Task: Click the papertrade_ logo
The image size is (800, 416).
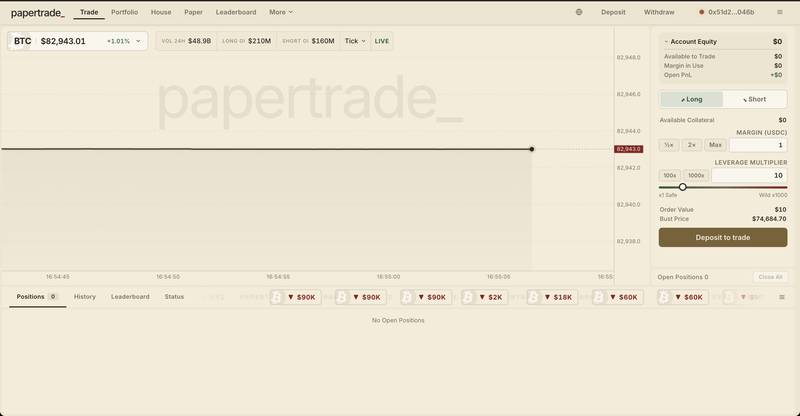Action: (38, 13)
